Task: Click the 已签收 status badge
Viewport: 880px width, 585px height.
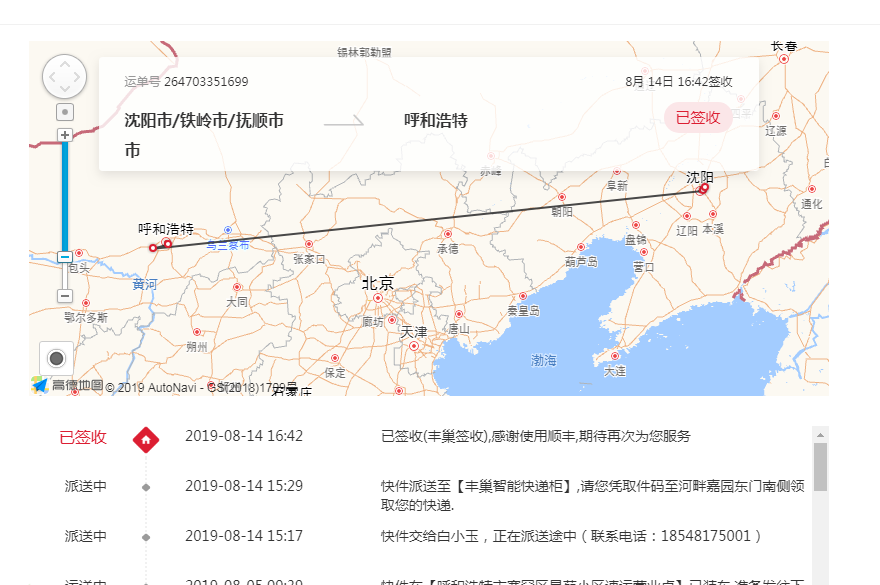Action: pos(698,117)
